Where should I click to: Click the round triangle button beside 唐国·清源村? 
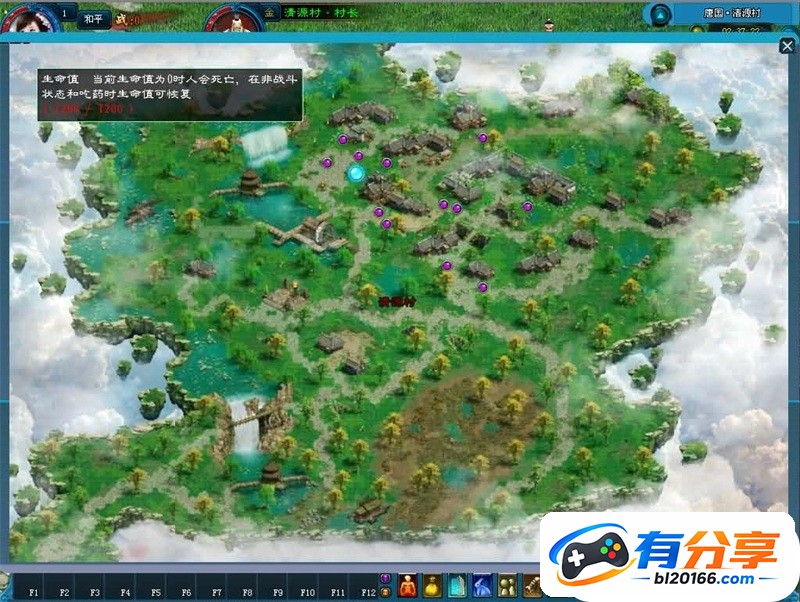pos(660,15)
